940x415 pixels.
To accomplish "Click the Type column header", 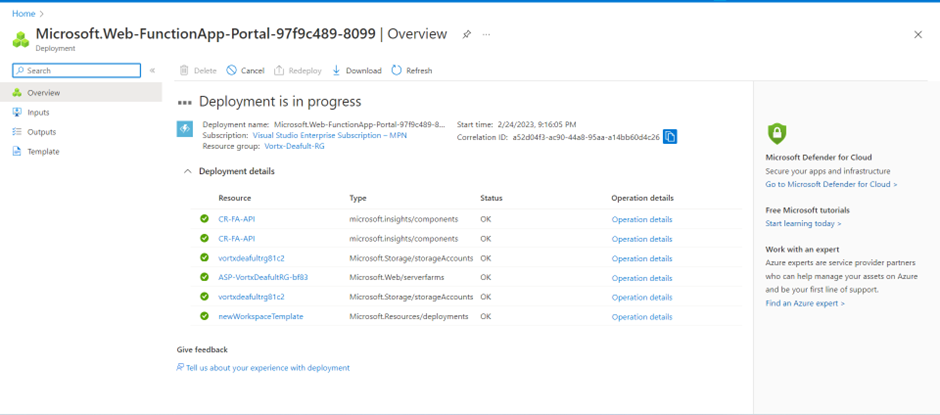I will pyautogui.click(x=358, y=198).
